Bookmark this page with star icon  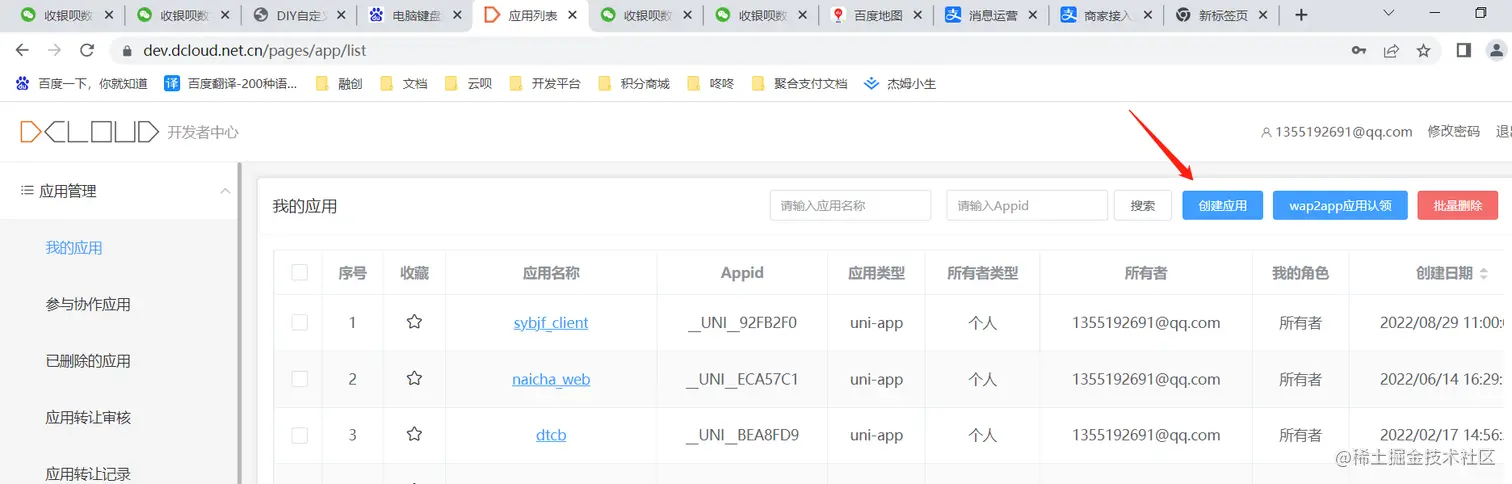1423,50
